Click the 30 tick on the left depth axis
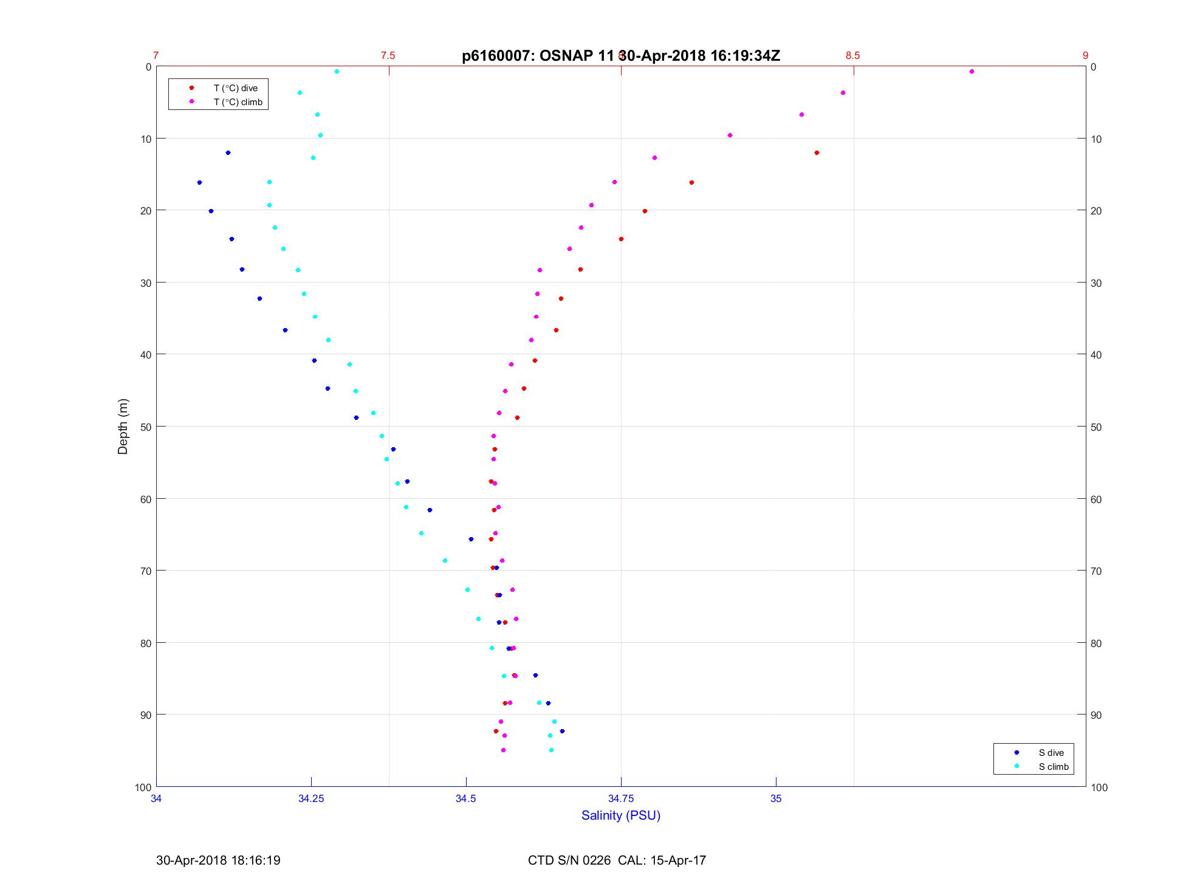 [145, 283]
